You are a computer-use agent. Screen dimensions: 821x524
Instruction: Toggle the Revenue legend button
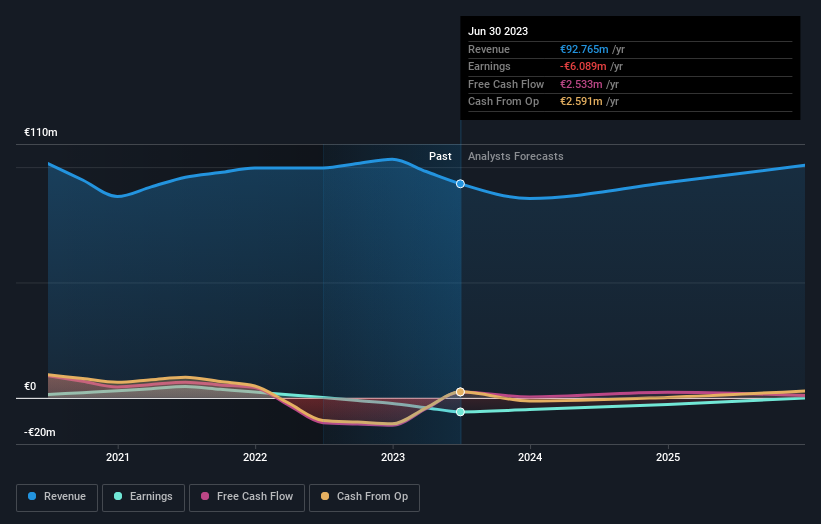click(57, 497)
